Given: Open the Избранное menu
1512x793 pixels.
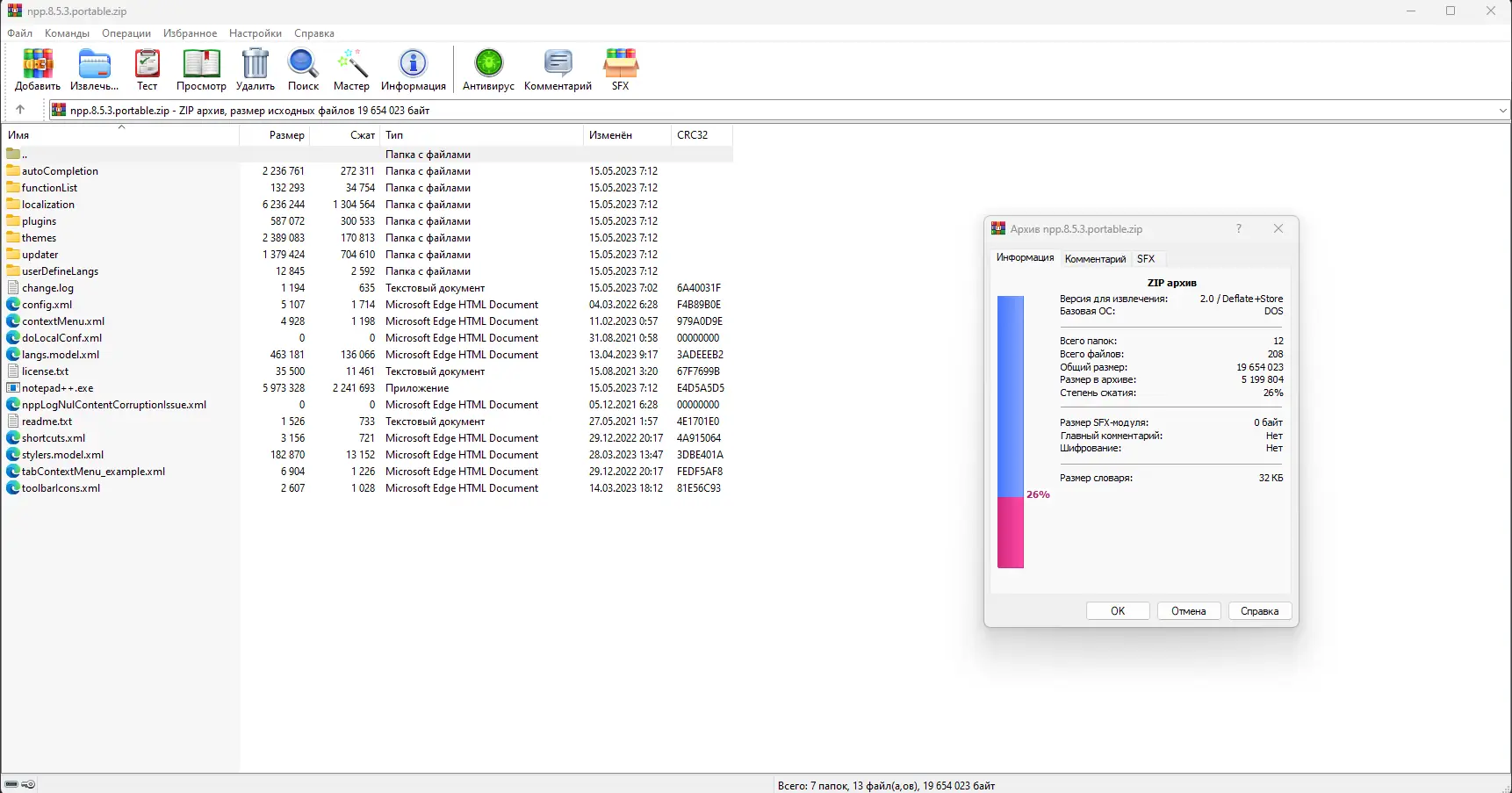Looking at the screenshot, I should (x=190, y=33).
